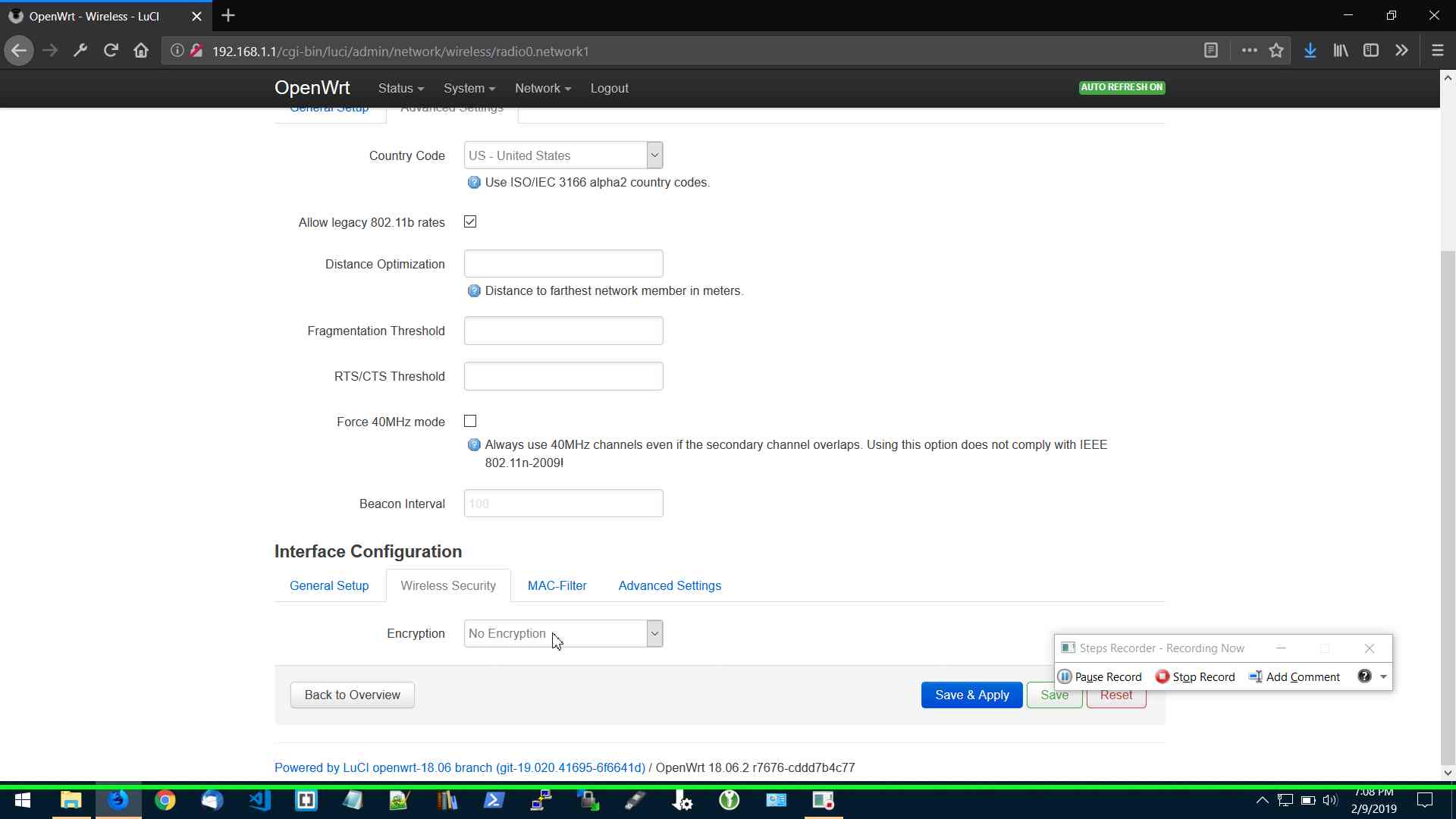Screen dimensions: 1456x819
Task: Show more toolbar tools chevron
Action: click(x=1401, y=51)
